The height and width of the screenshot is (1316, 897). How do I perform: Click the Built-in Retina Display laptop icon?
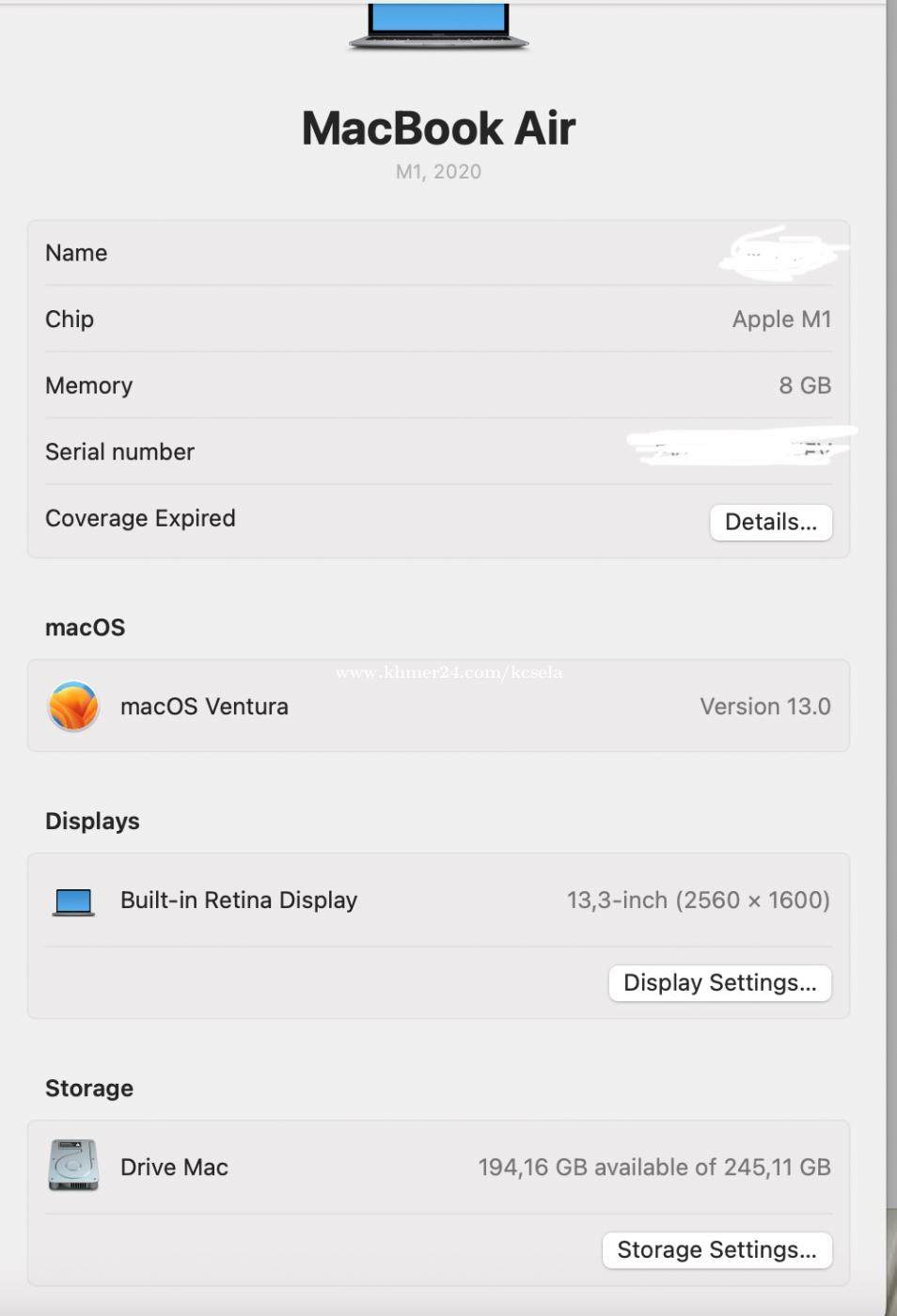pos(73,901)
